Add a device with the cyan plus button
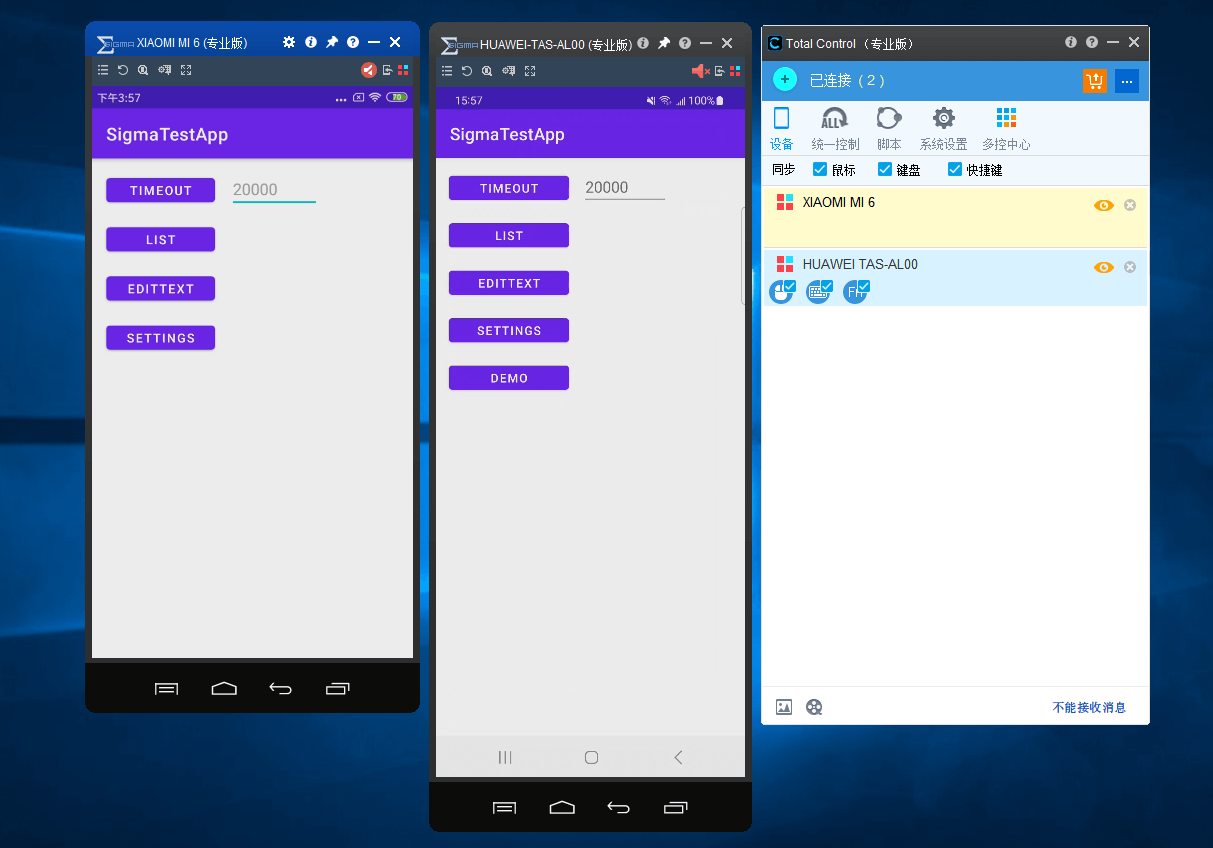The height and width of the screenshot is (848, 1213). click(785, 80)
